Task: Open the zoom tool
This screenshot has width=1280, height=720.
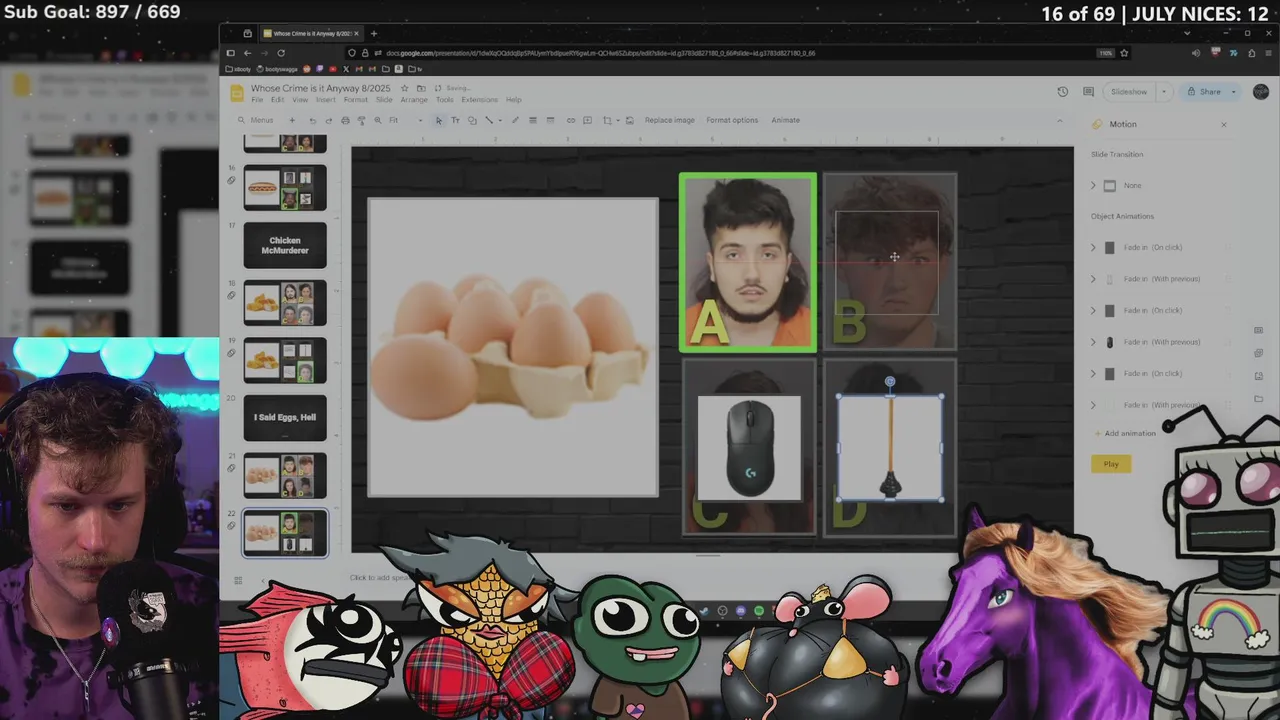Action: point(377,120)
